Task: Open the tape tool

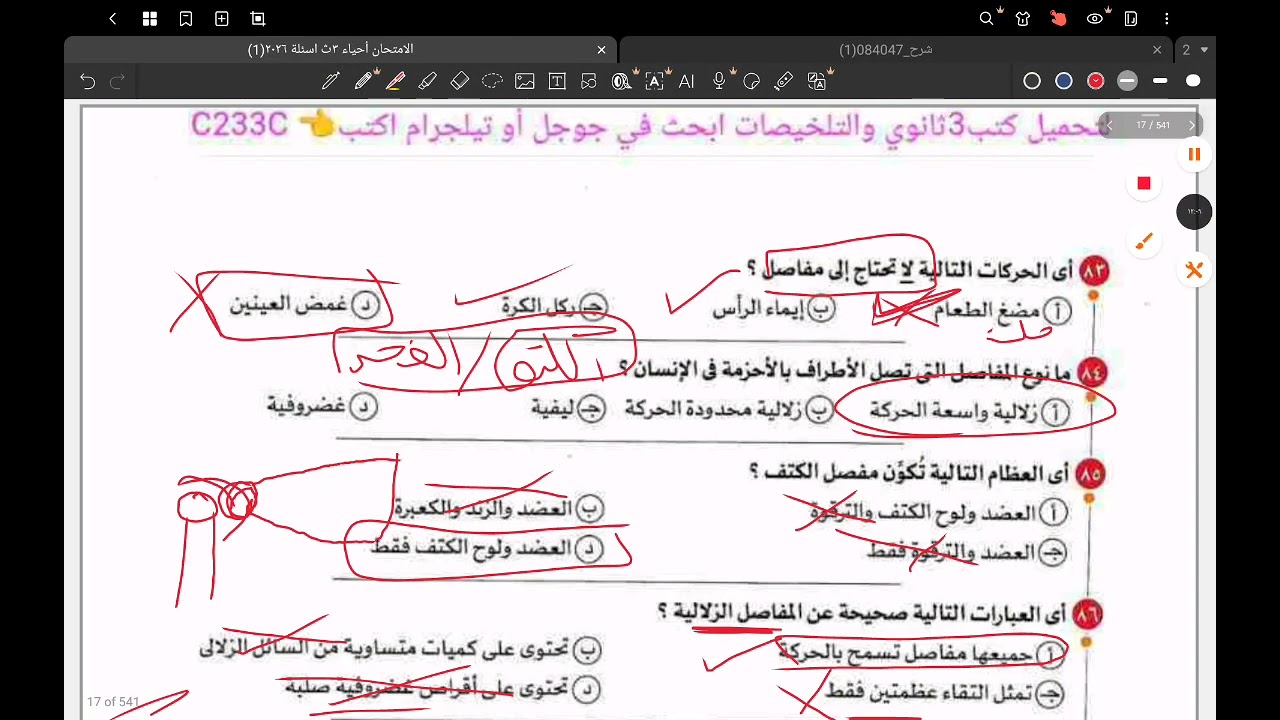Action: (622, 81)
